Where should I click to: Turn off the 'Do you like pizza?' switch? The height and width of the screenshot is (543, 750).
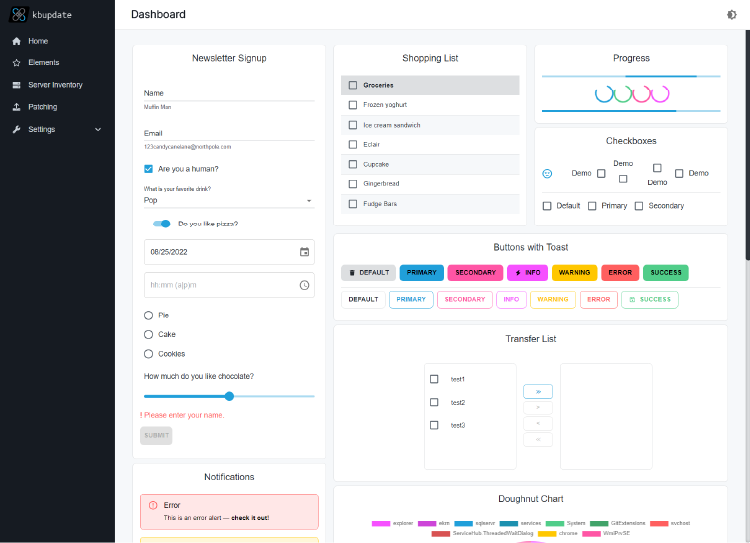coord(162,224)
